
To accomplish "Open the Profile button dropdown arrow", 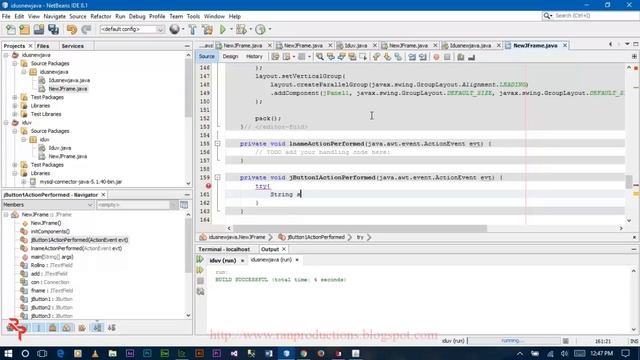I will [269, 29].
